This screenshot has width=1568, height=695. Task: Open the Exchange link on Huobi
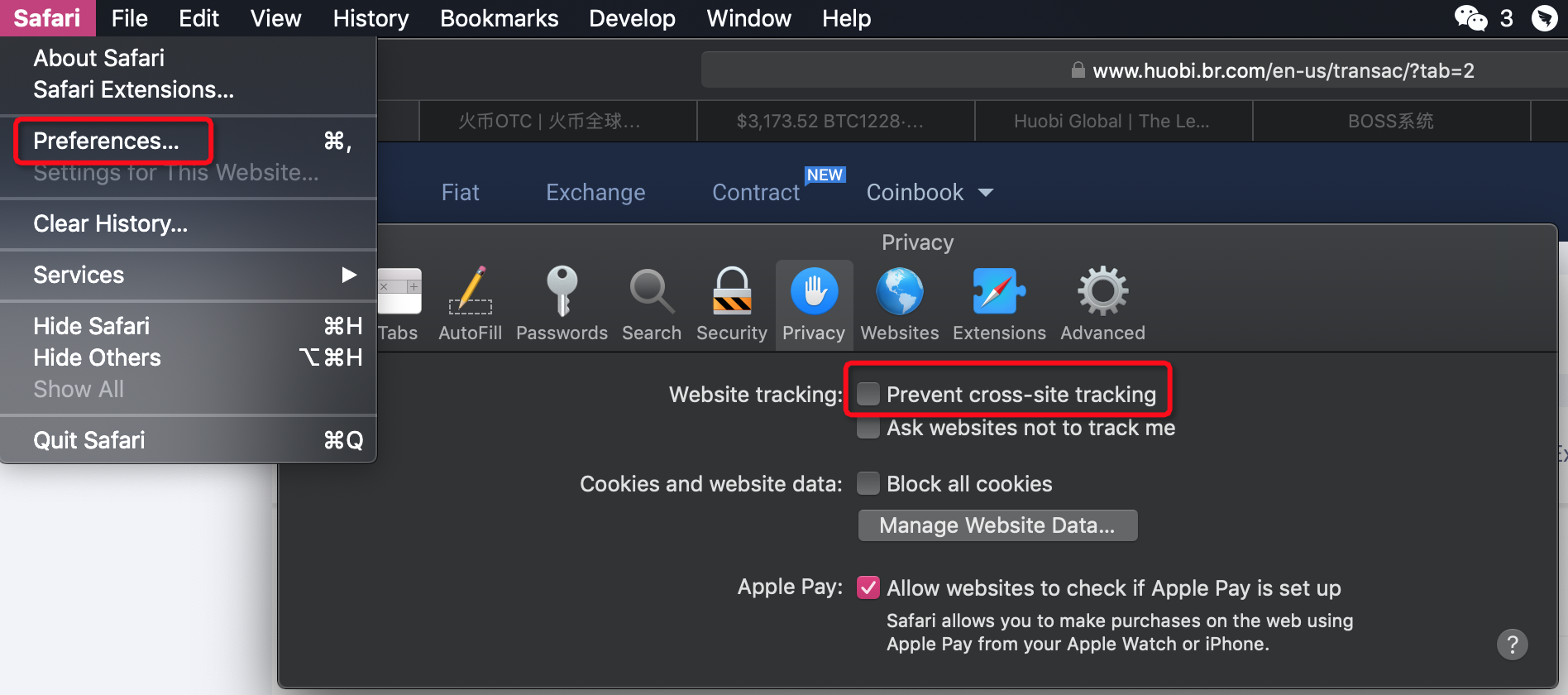(595, 193)
